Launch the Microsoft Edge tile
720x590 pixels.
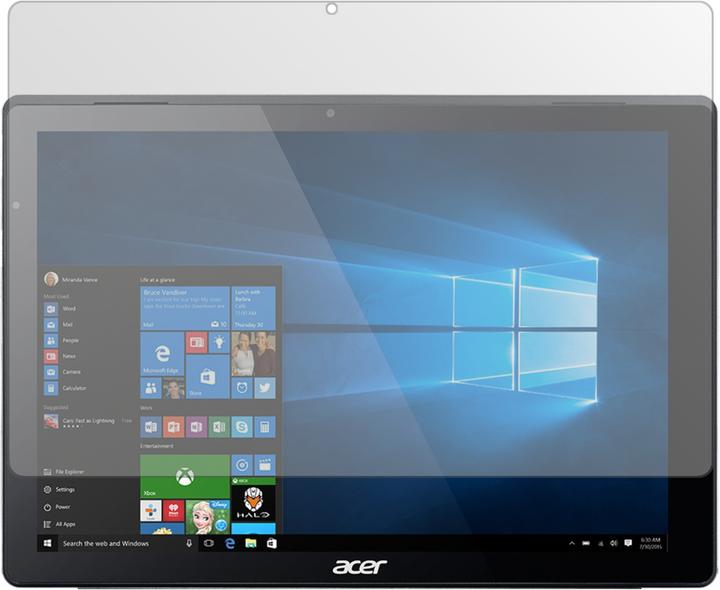tap(162, 354)
